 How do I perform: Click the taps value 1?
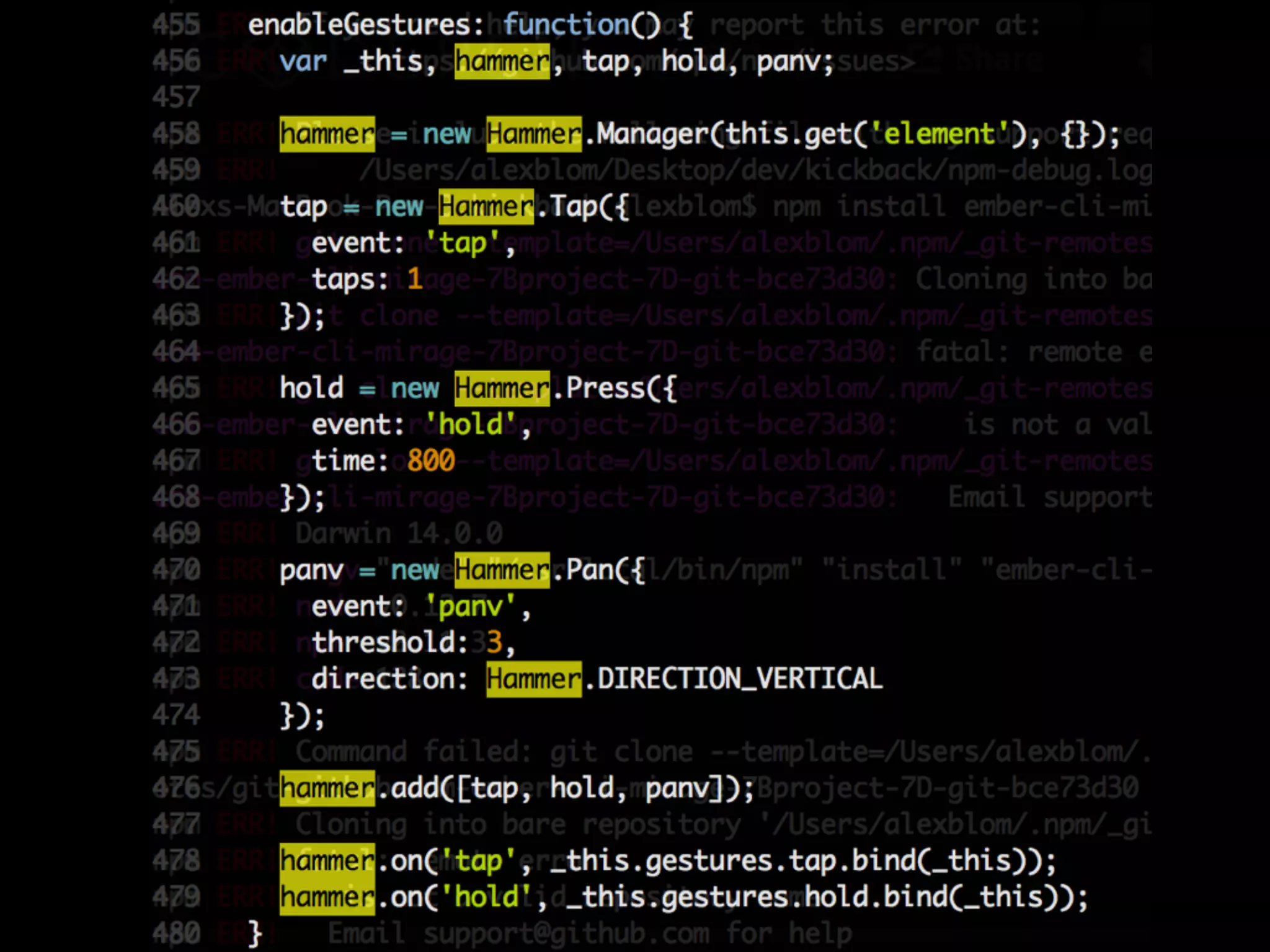click(415, 279)
